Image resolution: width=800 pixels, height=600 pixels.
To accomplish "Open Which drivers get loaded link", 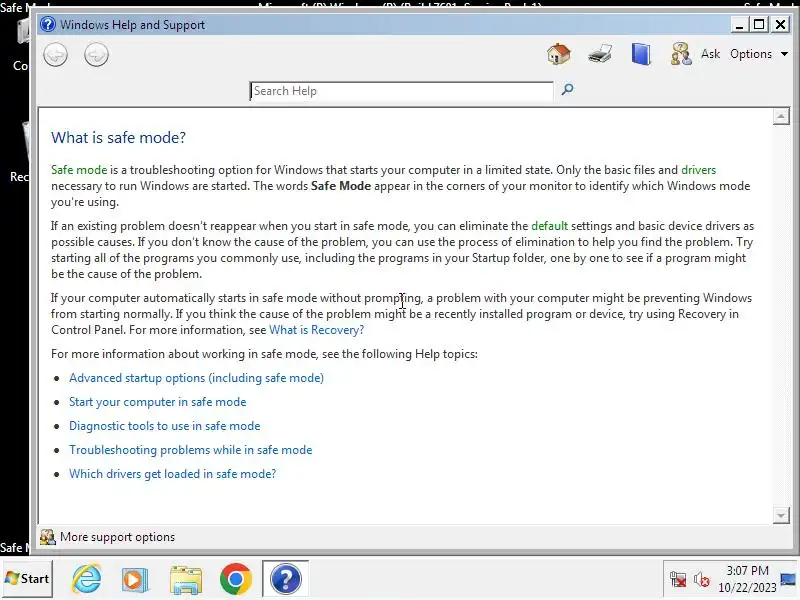I will (172, 474).
